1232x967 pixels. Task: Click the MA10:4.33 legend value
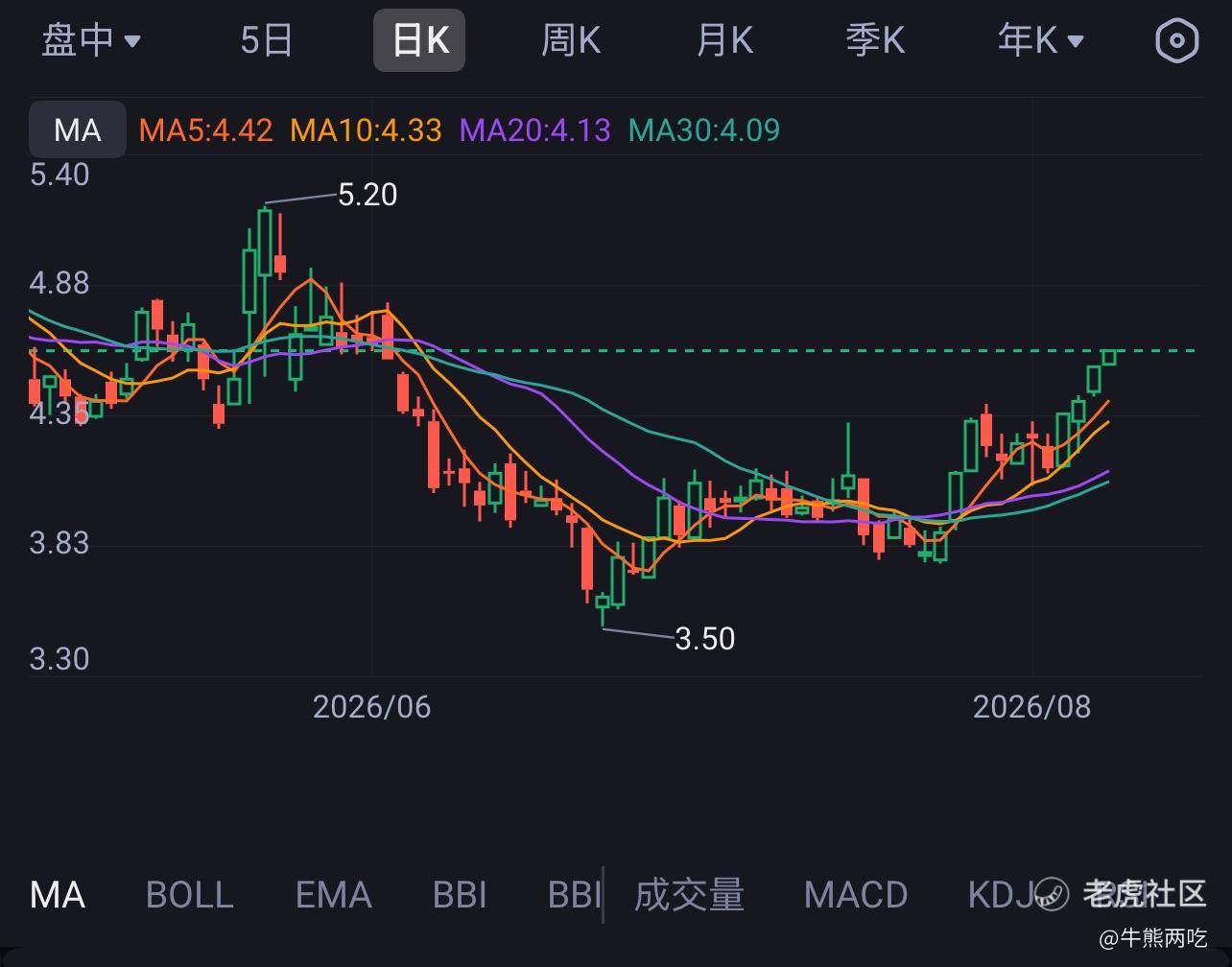pos(366,130)
